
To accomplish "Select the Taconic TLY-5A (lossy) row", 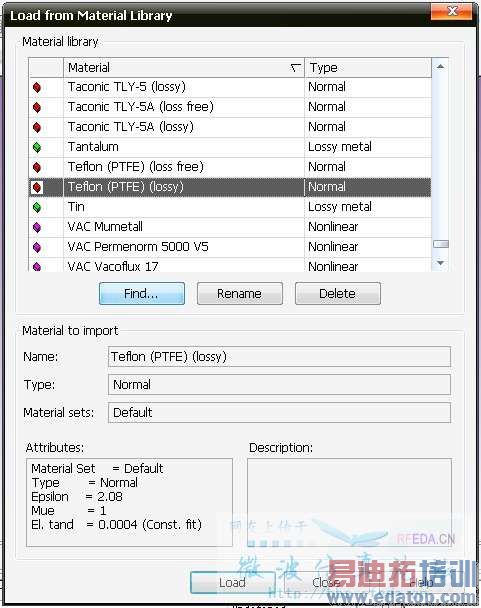I will point(230,127).
